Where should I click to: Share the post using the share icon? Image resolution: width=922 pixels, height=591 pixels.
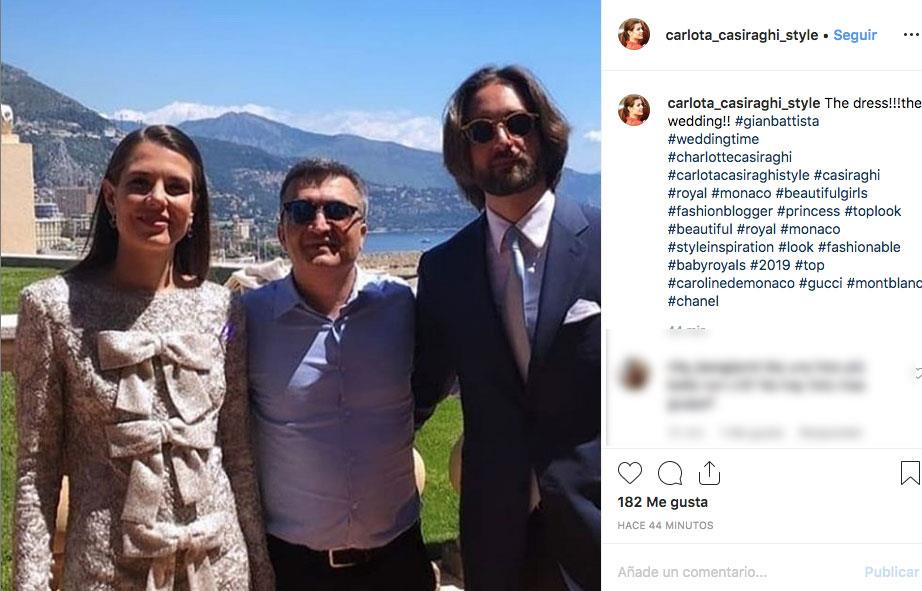pyautogui.click(x=709, y=473)
